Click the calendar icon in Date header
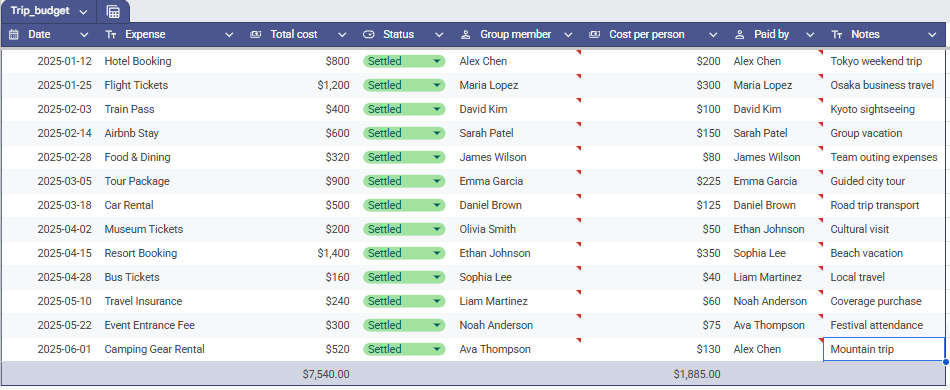This screenshot has height=390, width=950. pyautogui.click(x=14, y=35)
